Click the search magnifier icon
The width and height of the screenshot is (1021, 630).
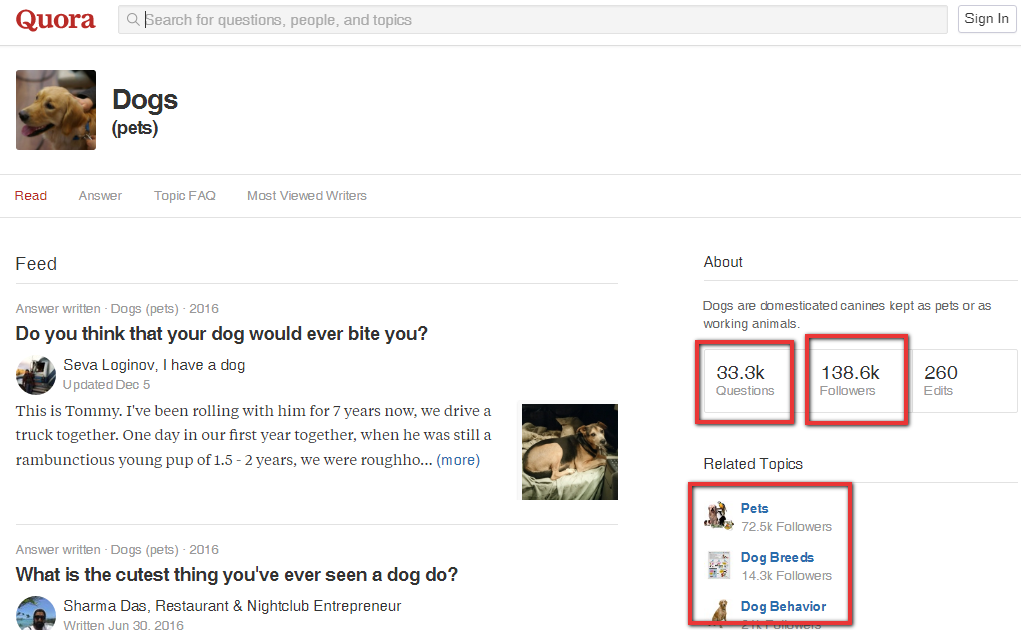[133, 20]
